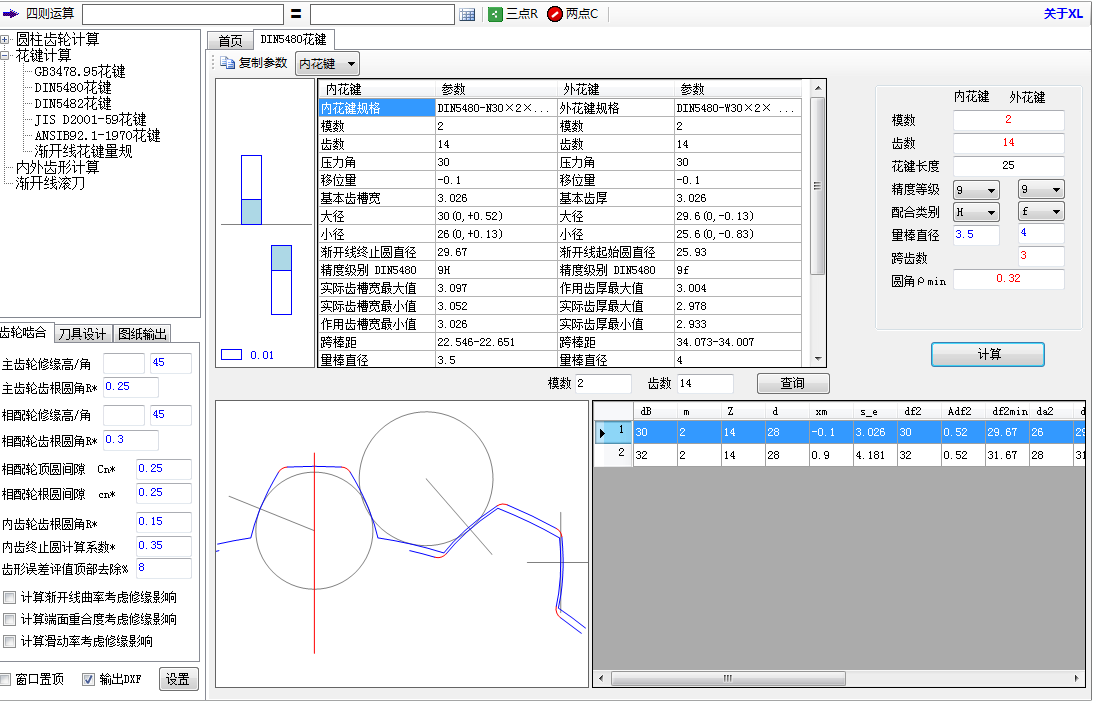The image size is (1096, 703).
Task: Switch to the 图纸输出 tab
Action: 142,334
